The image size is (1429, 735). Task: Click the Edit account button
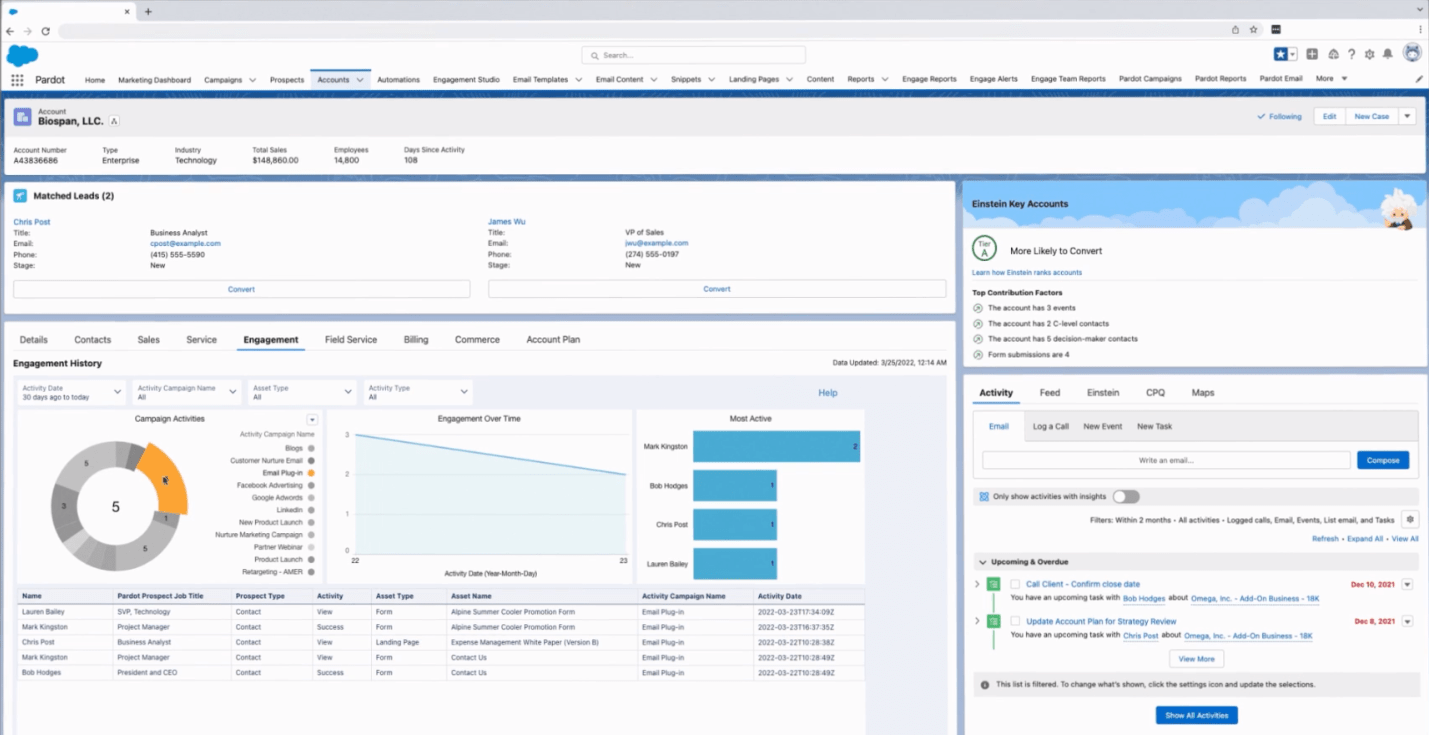pyautogui.click(x=1329, y=116)
